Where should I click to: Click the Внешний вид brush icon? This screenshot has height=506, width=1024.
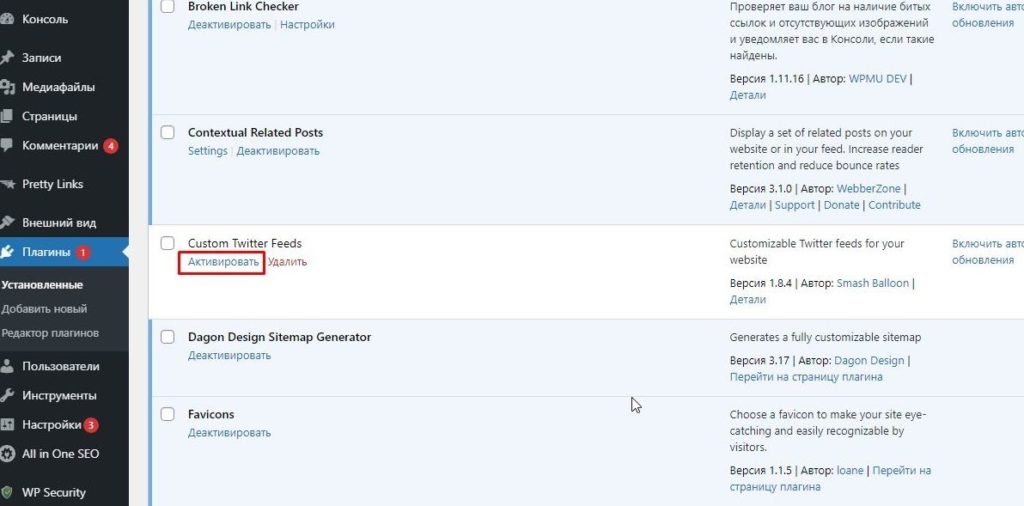point(7,222)
